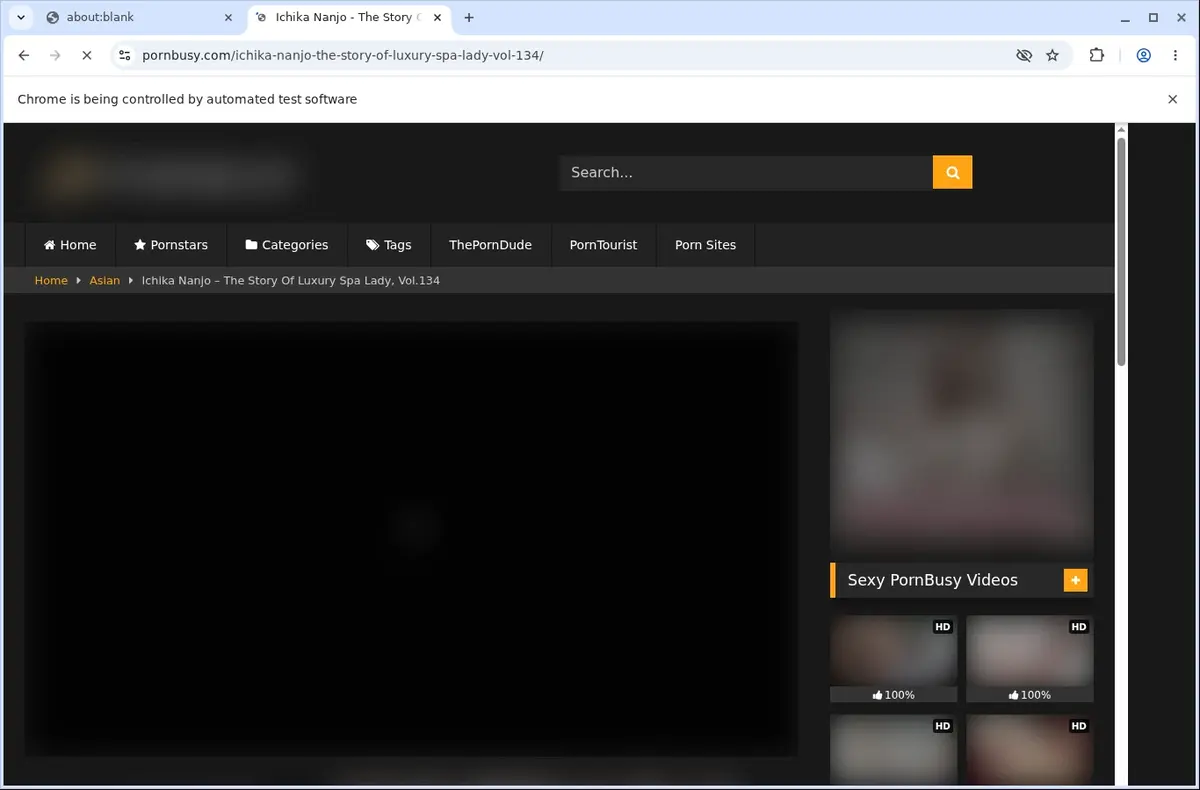Focus the URL address bar
1200x790 pixels.
570,56
